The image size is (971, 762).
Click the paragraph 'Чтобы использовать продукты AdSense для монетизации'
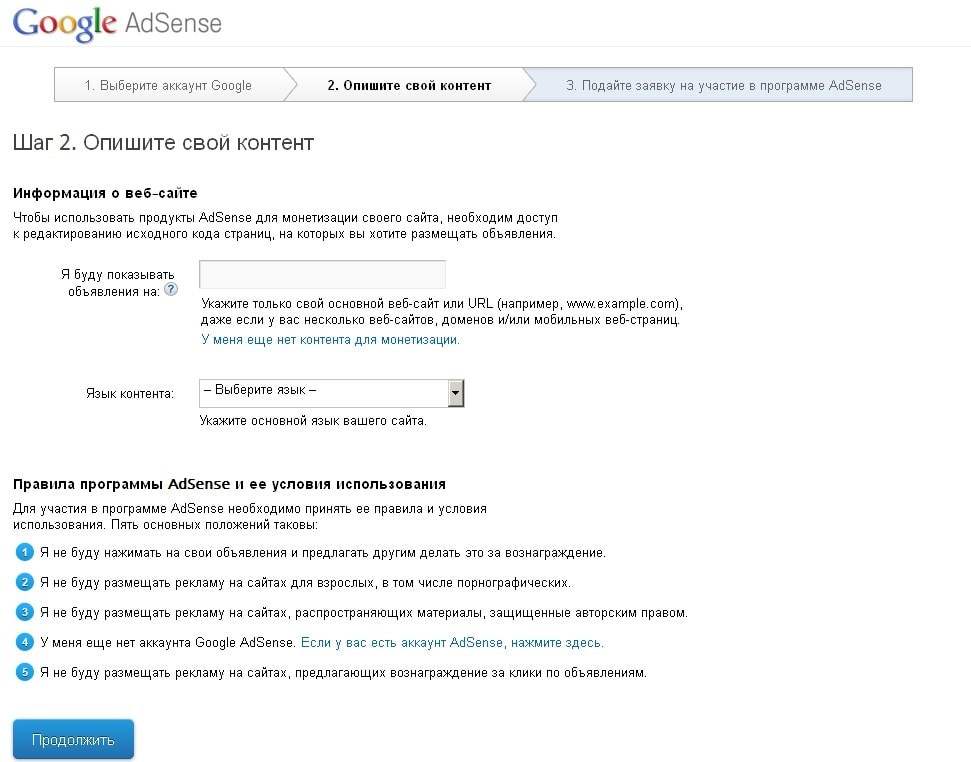click(x=285, y=226)
